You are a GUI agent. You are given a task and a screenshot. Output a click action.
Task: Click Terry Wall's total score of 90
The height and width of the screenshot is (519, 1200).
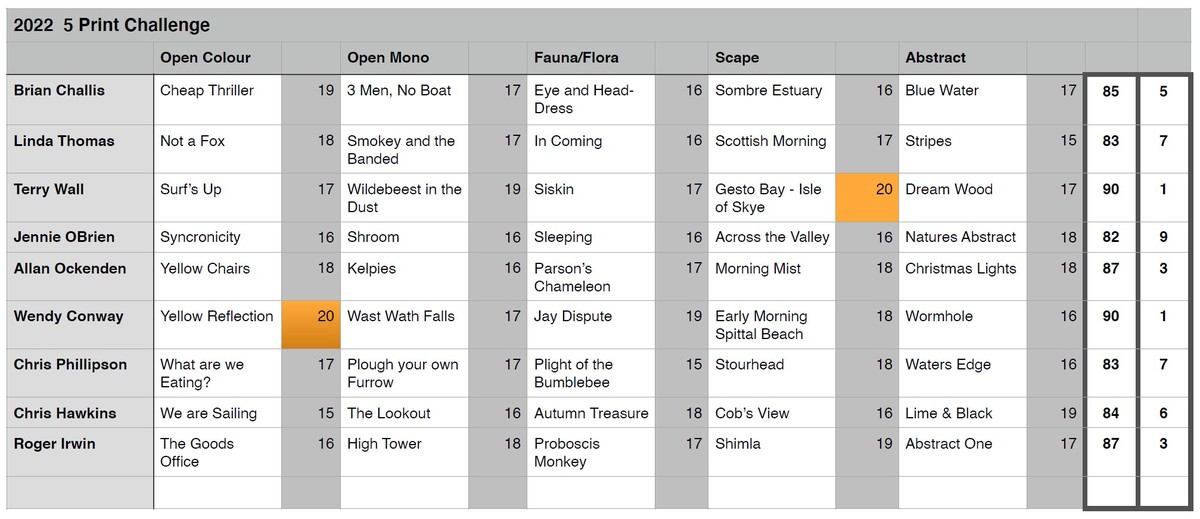click(1111, 198)
